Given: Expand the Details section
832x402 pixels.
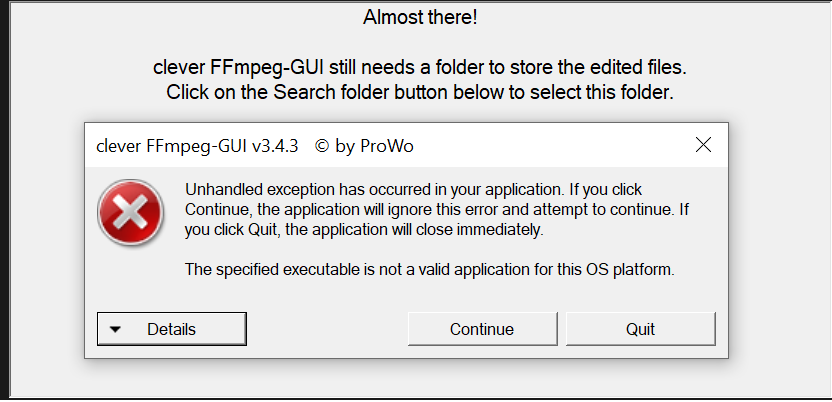Looking at the screenshot, I should (x=172, y=329).
